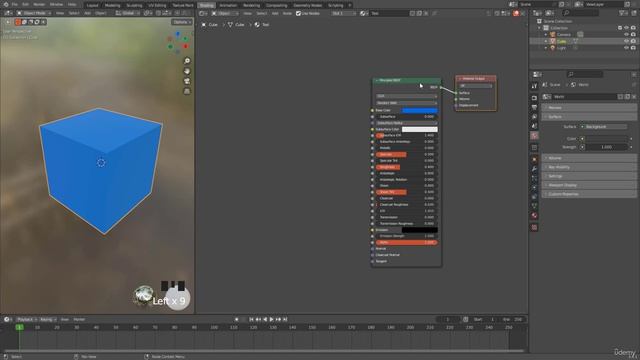Hide Cube with its eye icon
The image size is (640, 360).
[x=626, y=41]
